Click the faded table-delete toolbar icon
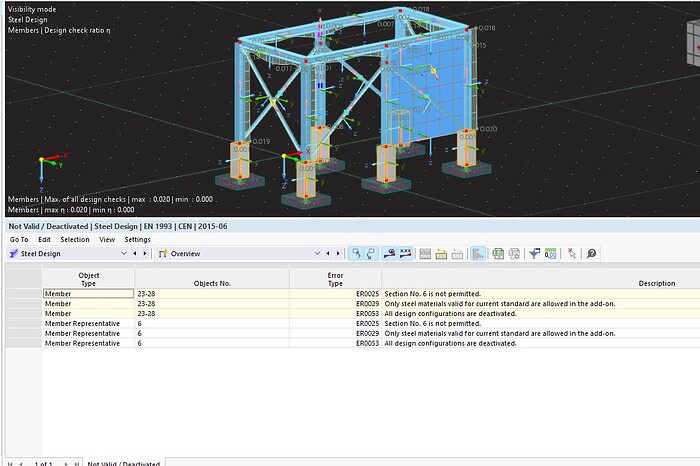The width and height of the screenshot is (700, 466). [x=457, y=254]
